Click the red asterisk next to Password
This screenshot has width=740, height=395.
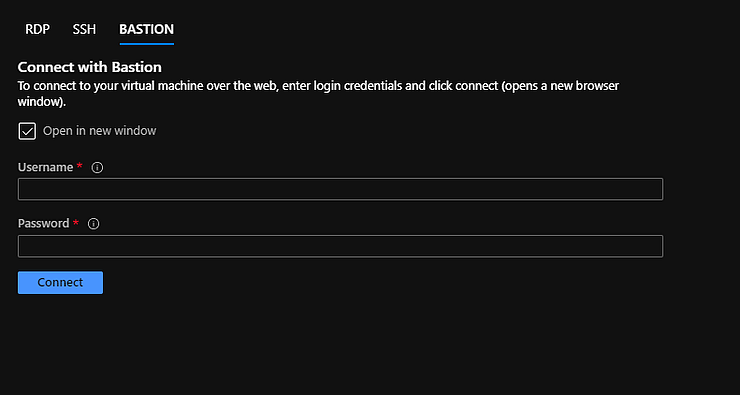pyautogui.click(x=76, y=222)
